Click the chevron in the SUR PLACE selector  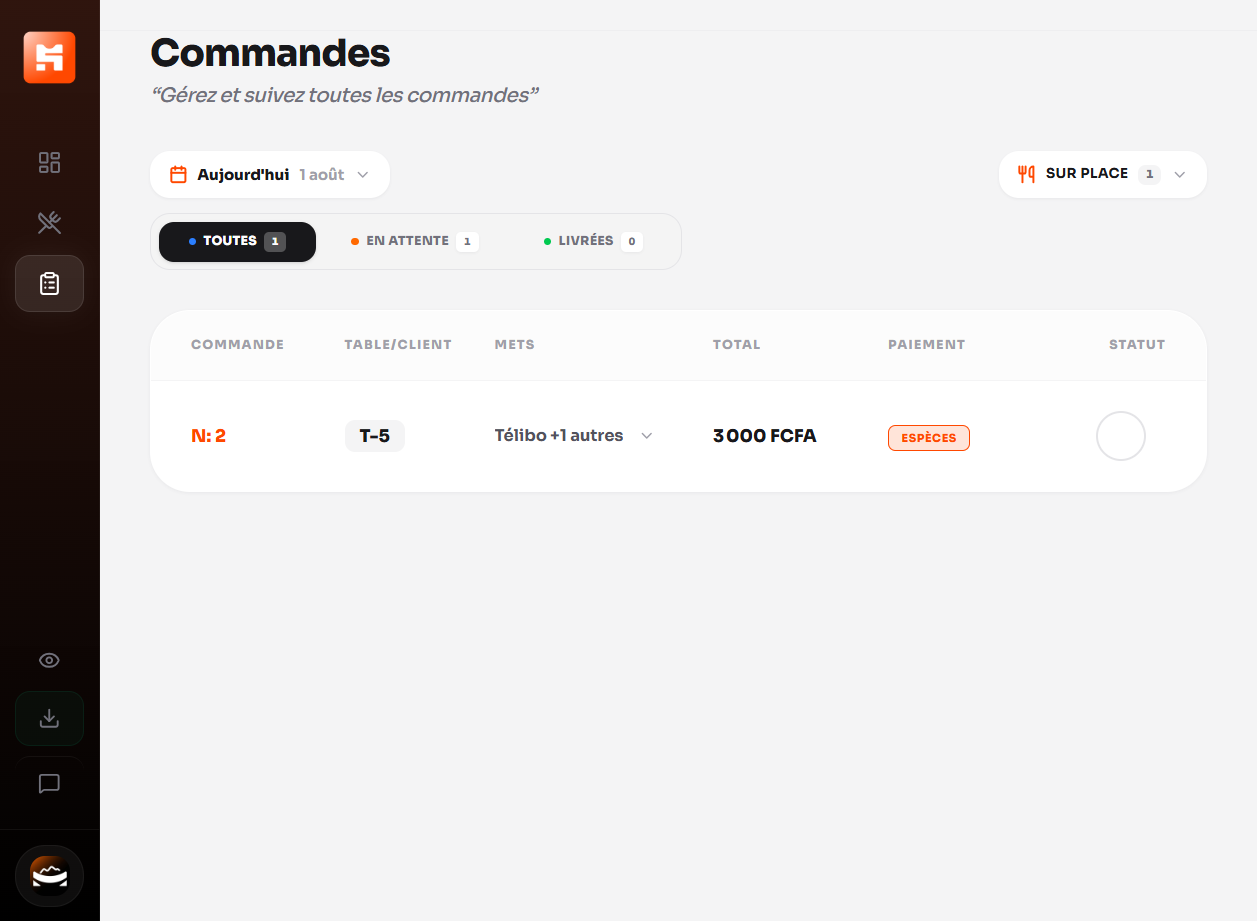point(1180,174)
